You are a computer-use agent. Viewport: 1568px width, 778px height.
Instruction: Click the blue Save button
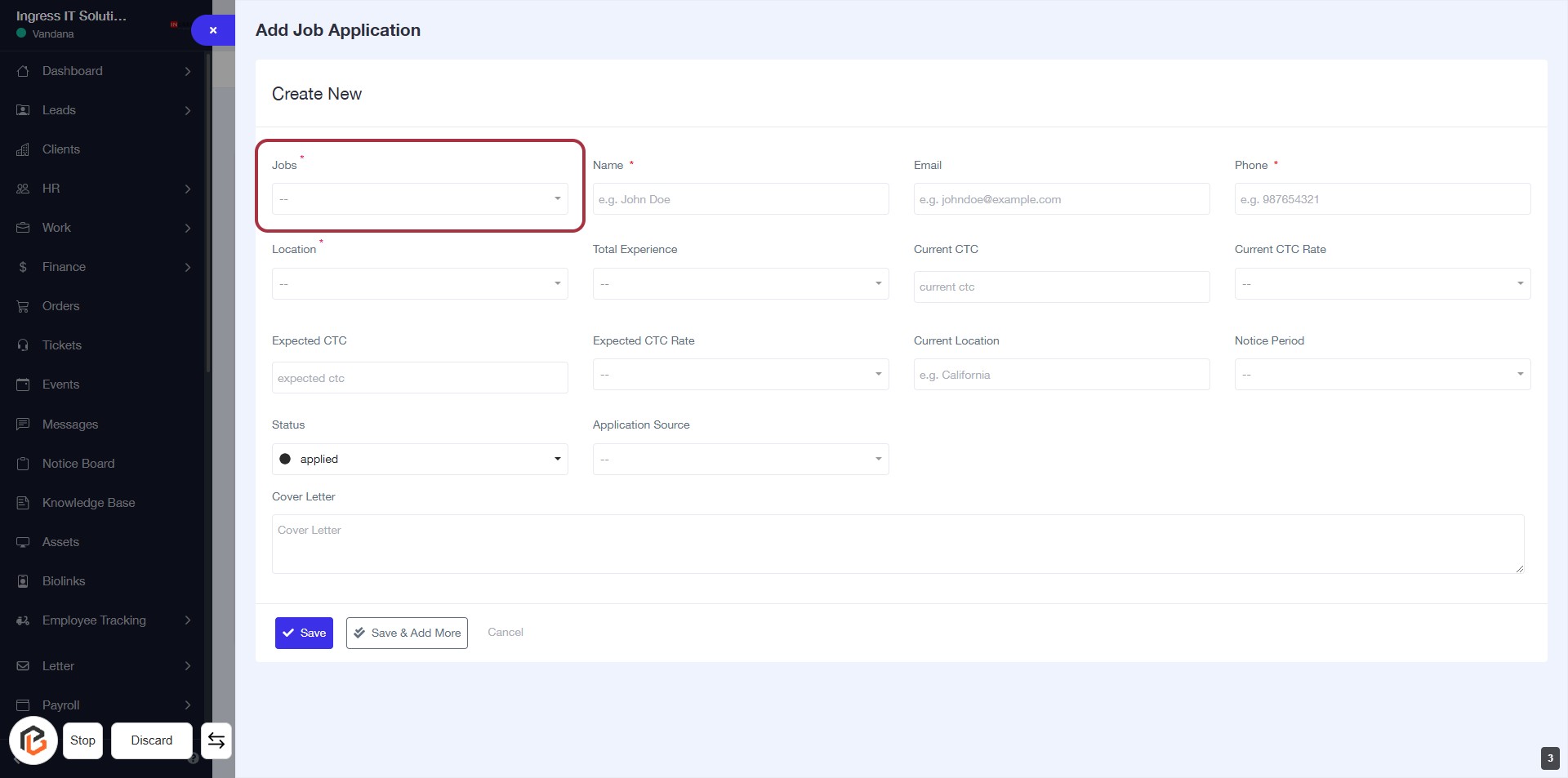pyautogui.click(x=304, y=633)
